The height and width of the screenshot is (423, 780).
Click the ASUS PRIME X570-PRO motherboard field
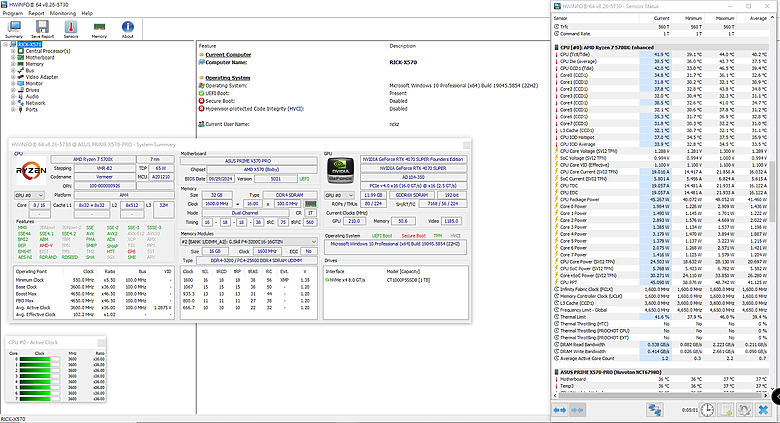click(x=248, y=161)
